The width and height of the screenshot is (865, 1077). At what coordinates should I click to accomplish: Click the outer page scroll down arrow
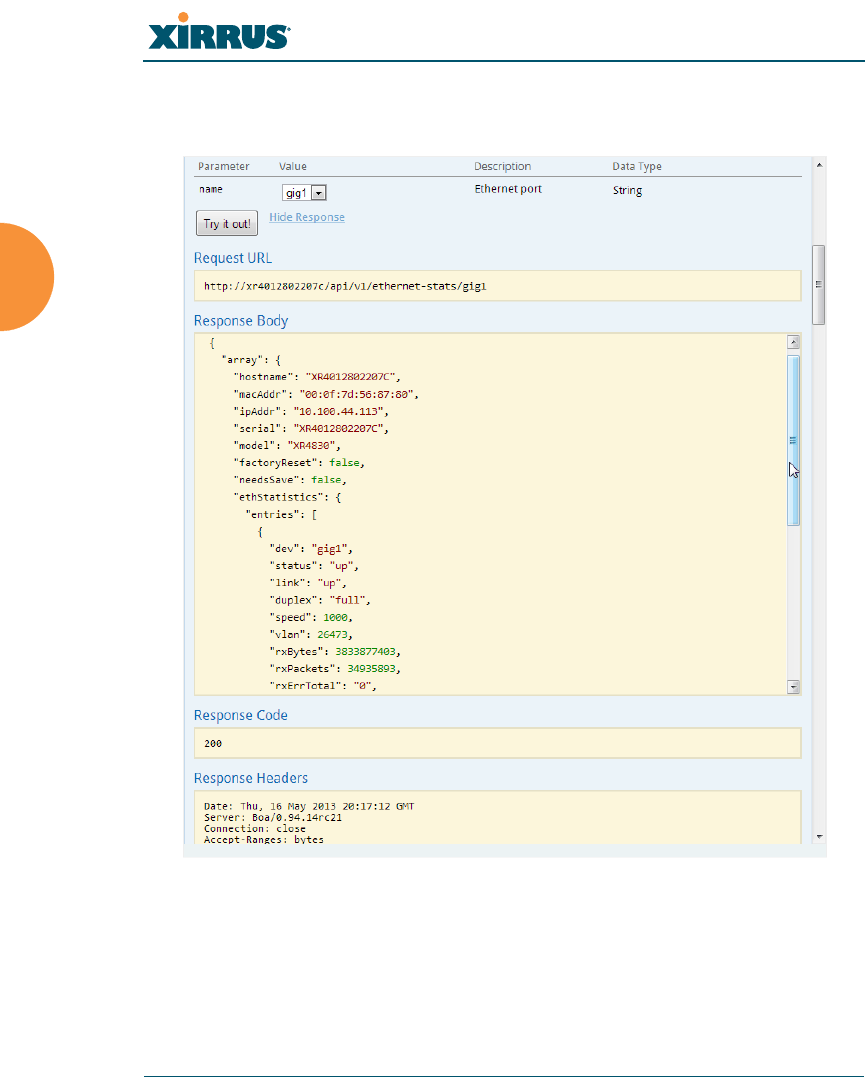pos(819,837)
